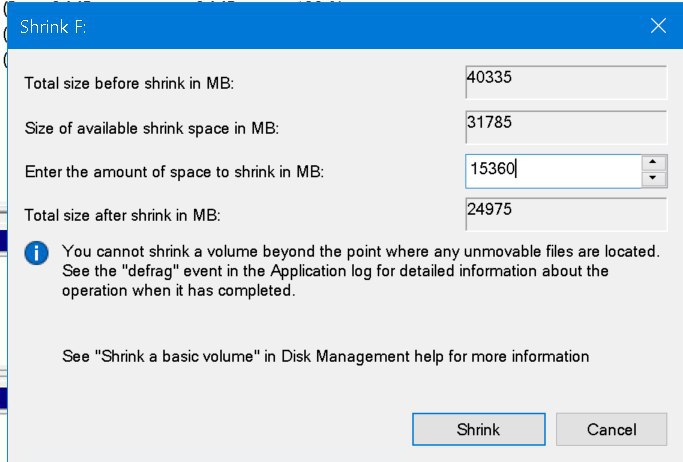The height and width of the screenshot is (462, 683).
Task: Click the Shrink F: title bar text
Action: (53, 27)
